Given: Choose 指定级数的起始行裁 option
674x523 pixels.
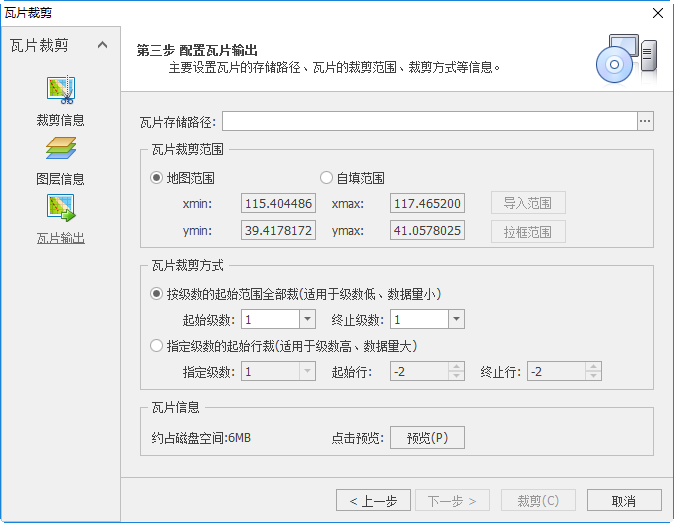Looking at the screenshot, I should click(156, 346).
